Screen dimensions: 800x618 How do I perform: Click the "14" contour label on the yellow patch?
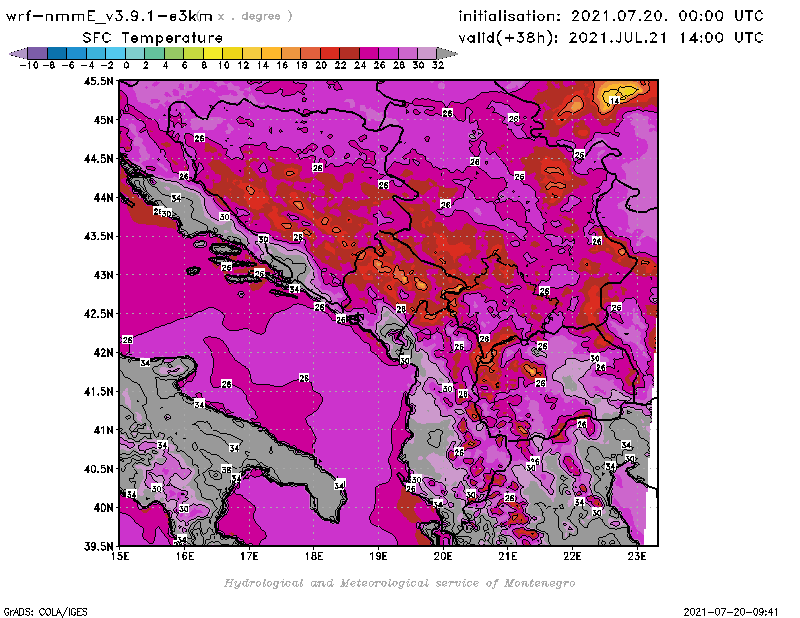pos(614,101)
